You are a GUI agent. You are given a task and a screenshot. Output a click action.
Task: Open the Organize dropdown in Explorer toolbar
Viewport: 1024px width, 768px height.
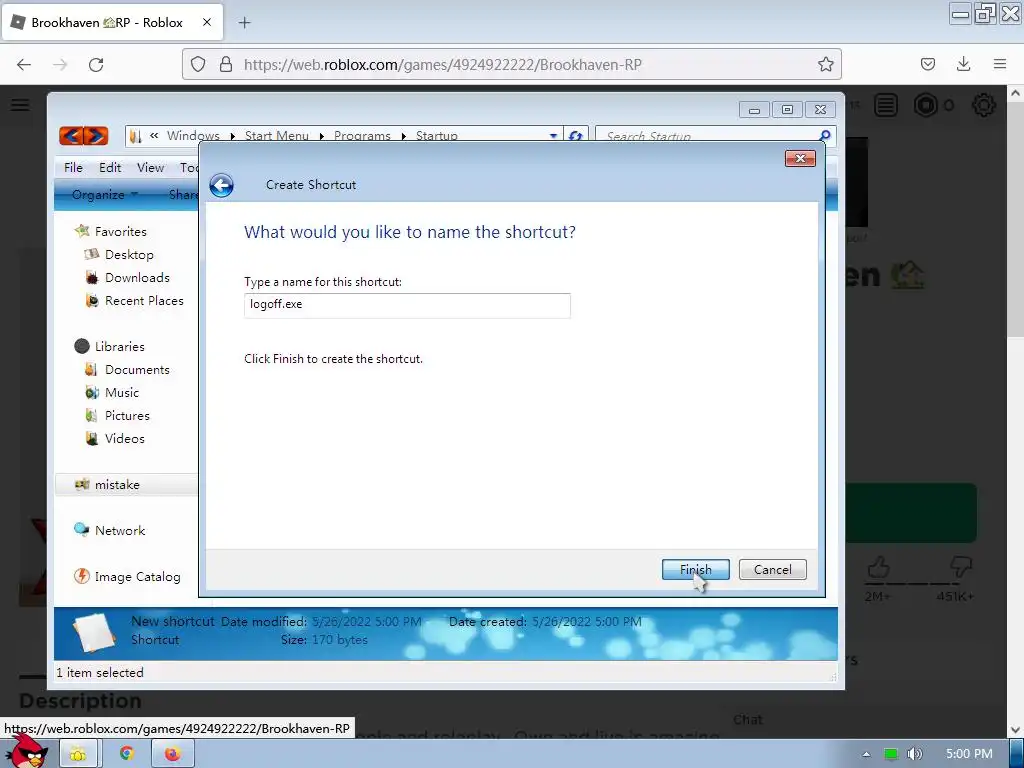[104, 195]
